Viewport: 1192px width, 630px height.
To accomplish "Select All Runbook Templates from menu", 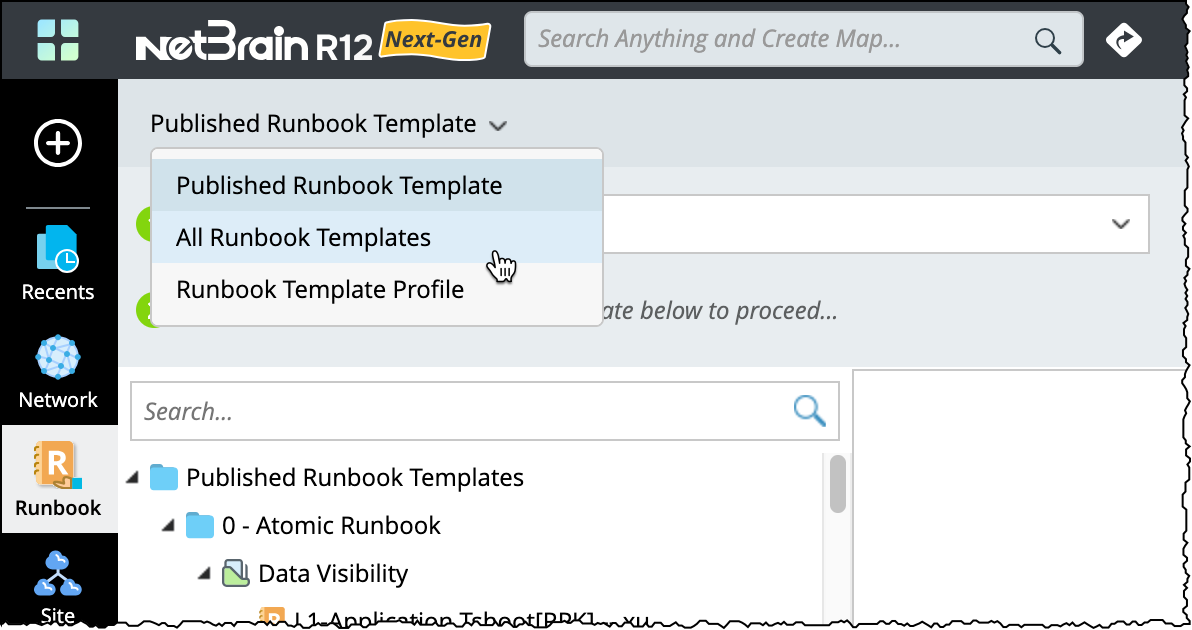I will click(303, 238).
